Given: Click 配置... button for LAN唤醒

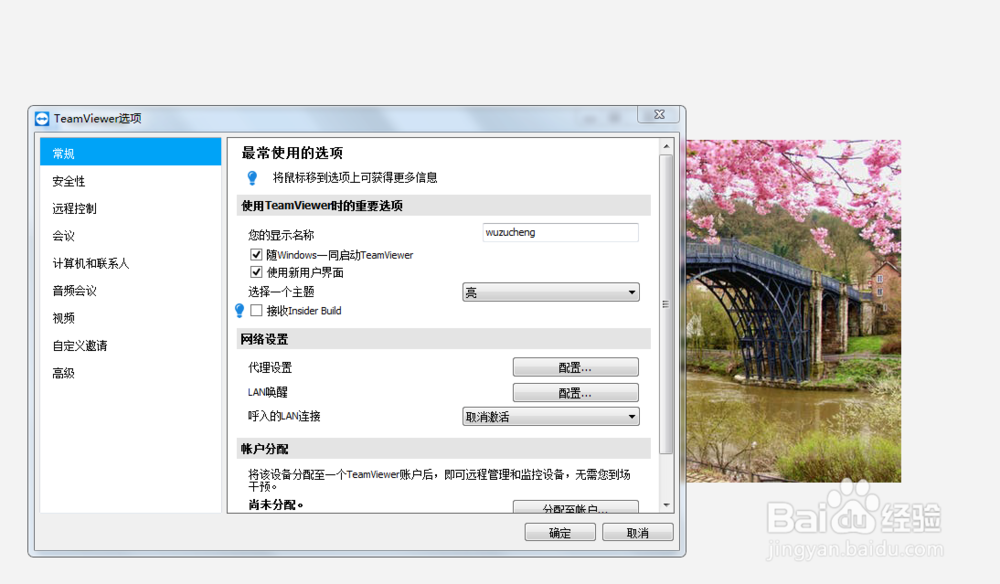Looking at the screenshot, I should click(x=575, y=393).
